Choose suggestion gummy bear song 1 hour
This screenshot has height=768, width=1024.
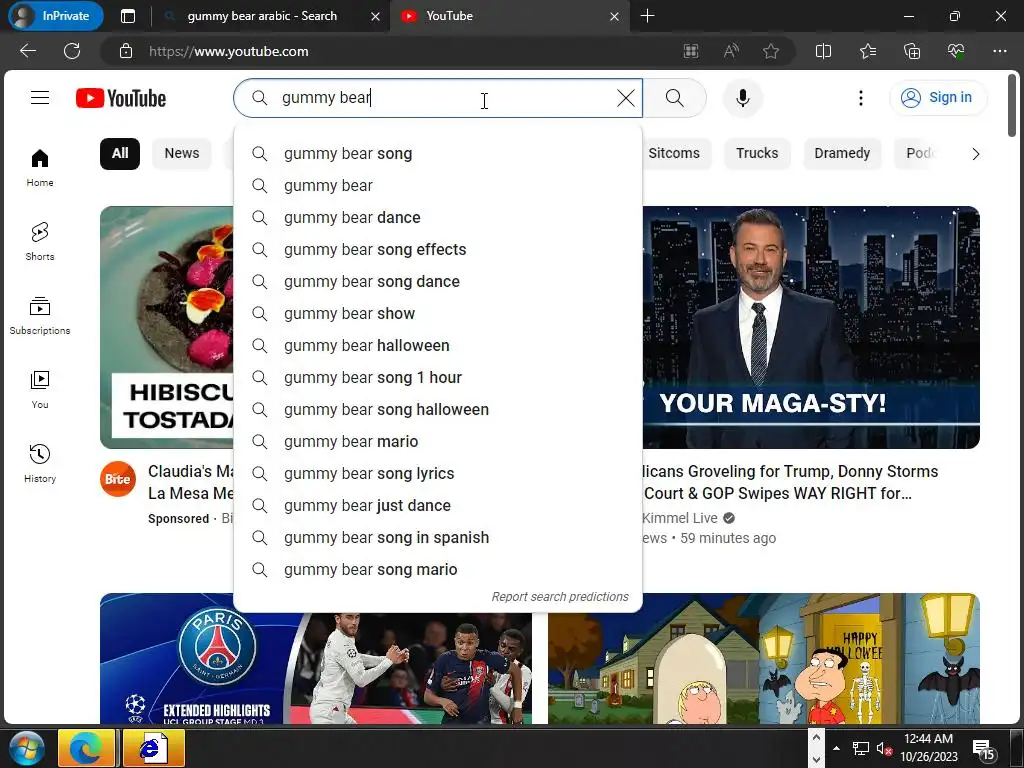coord(438,377)
